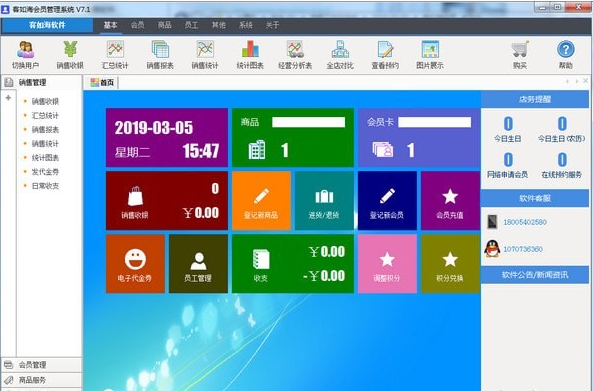Click the 软件公告/新闻资讯 header
The image size is (593, 391).
pyautogui.click(x=535, y=275)
